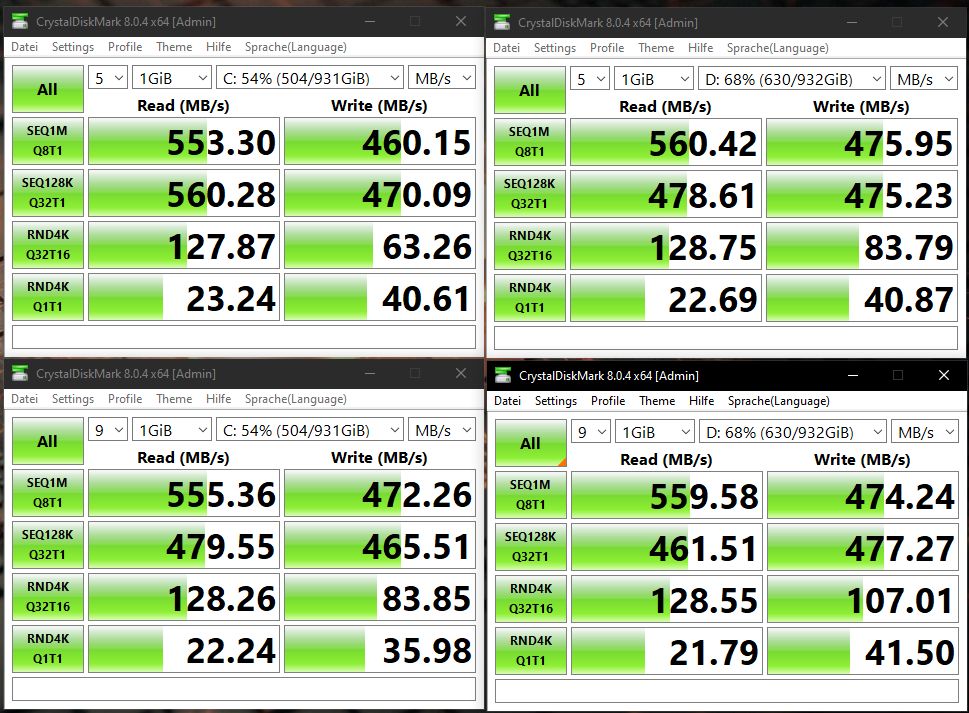Click CrystalDiskMark app icon in 5-run D: window
Image resolution: width=969 pixels, height=713 pixels.
click(x=502, y=22)
